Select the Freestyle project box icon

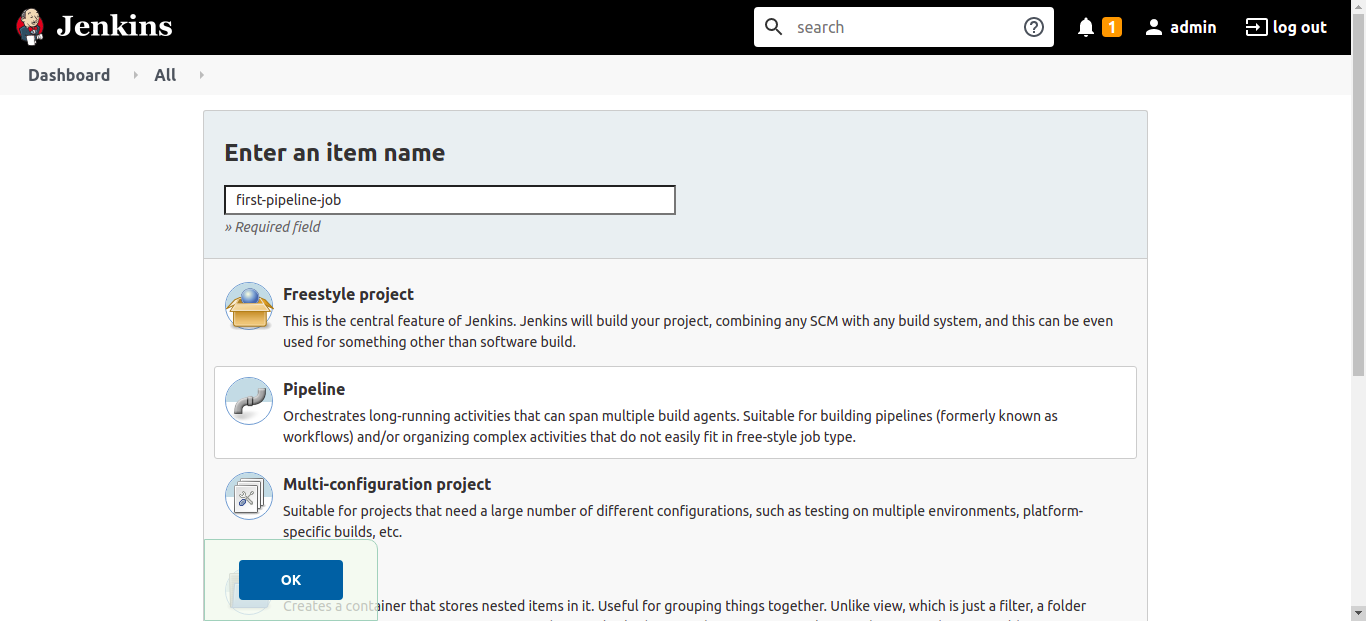pyautogui.click(x=249, y=306)
